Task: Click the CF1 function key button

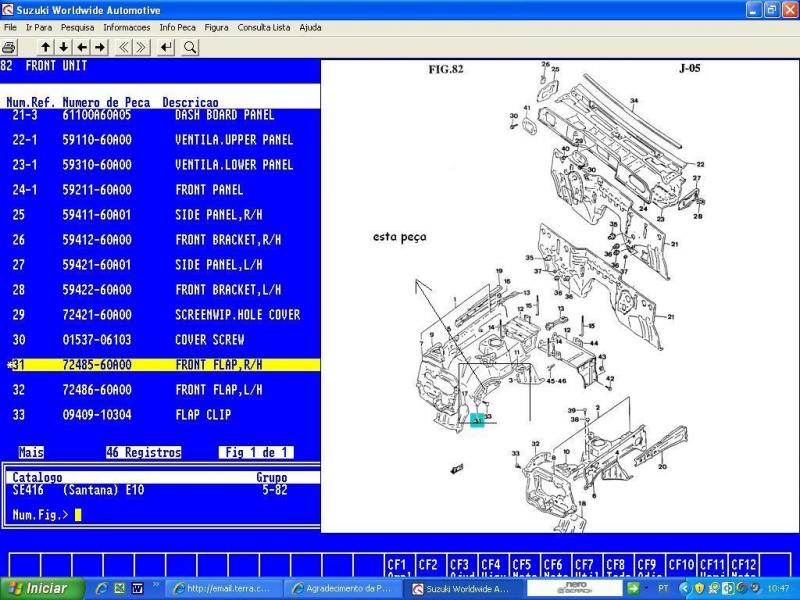Action: tap(400, 566)
